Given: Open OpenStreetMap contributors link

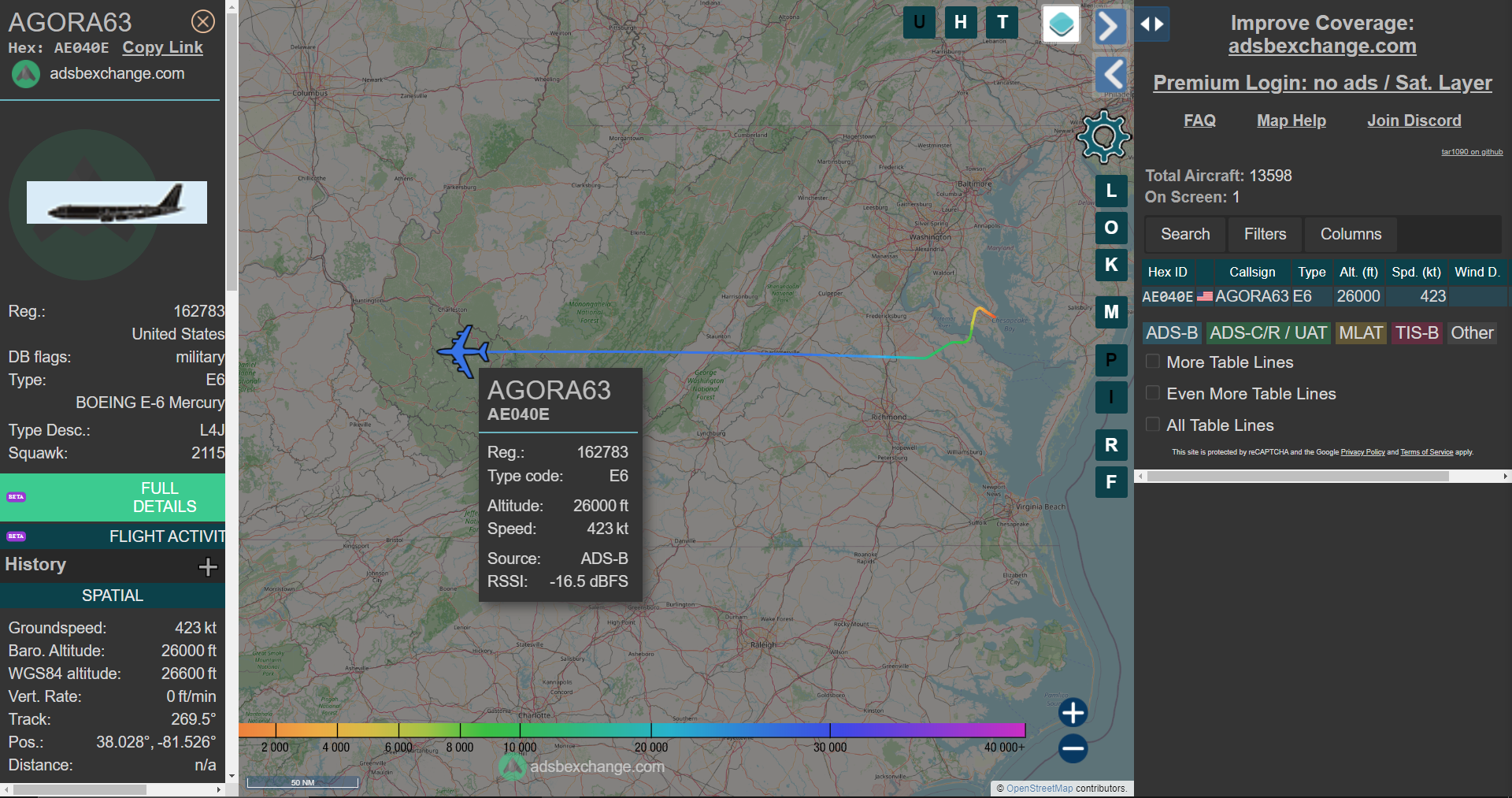Looking at the screenshot, I should [x=1039, y=789].
